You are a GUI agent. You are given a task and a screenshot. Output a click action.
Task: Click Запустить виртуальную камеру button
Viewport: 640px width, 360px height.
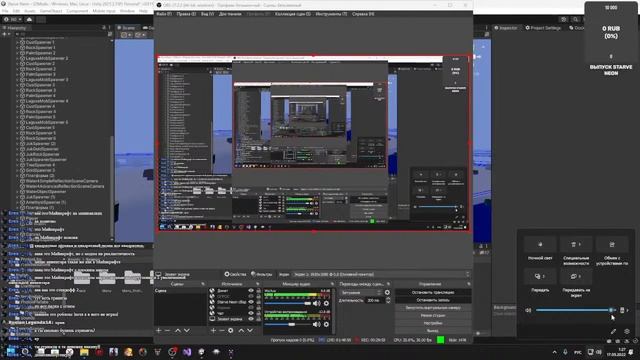(433, 308)
